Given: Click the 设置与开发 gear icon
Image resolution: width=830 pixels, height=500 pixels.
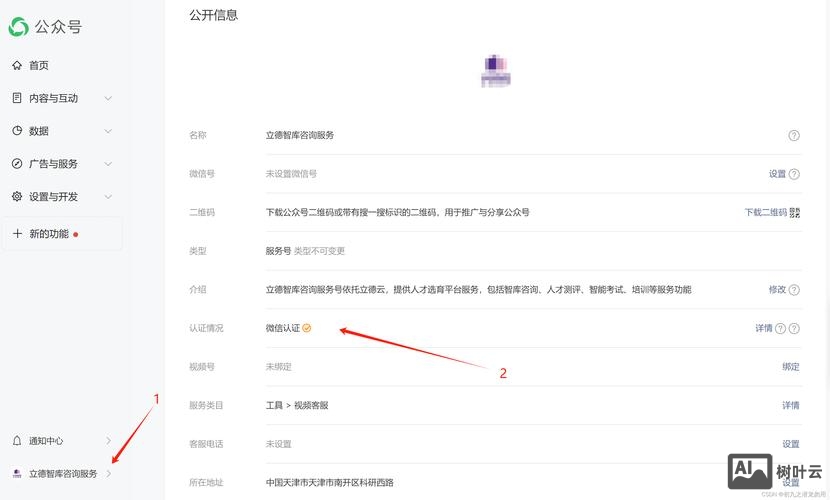Looking at the screenshot, I should (17, 196).
